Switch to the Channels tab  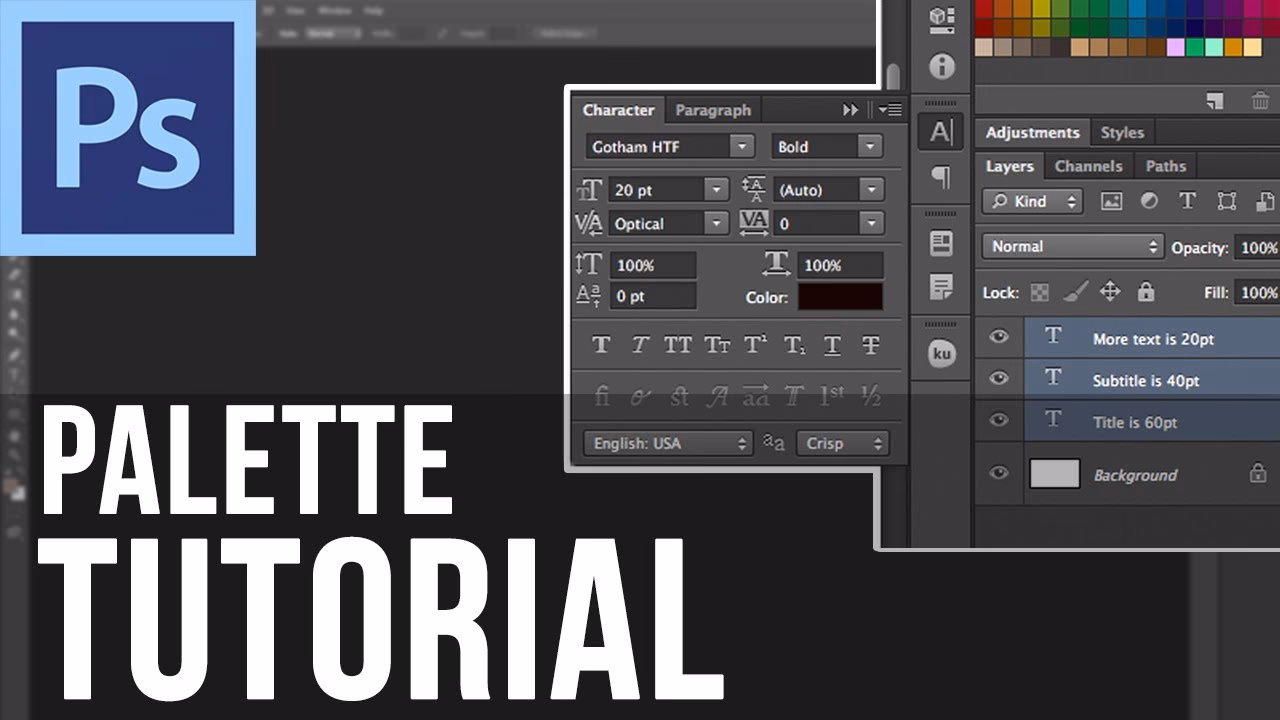tap(1089, 166)
